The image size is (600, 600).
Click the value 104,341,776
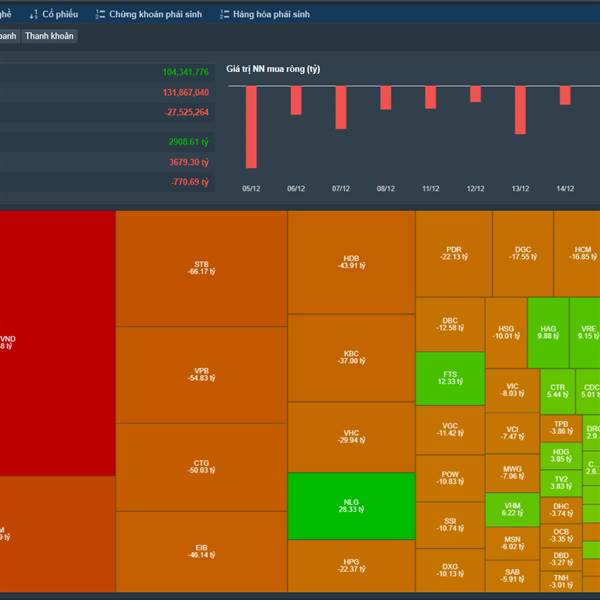(186, 72)
